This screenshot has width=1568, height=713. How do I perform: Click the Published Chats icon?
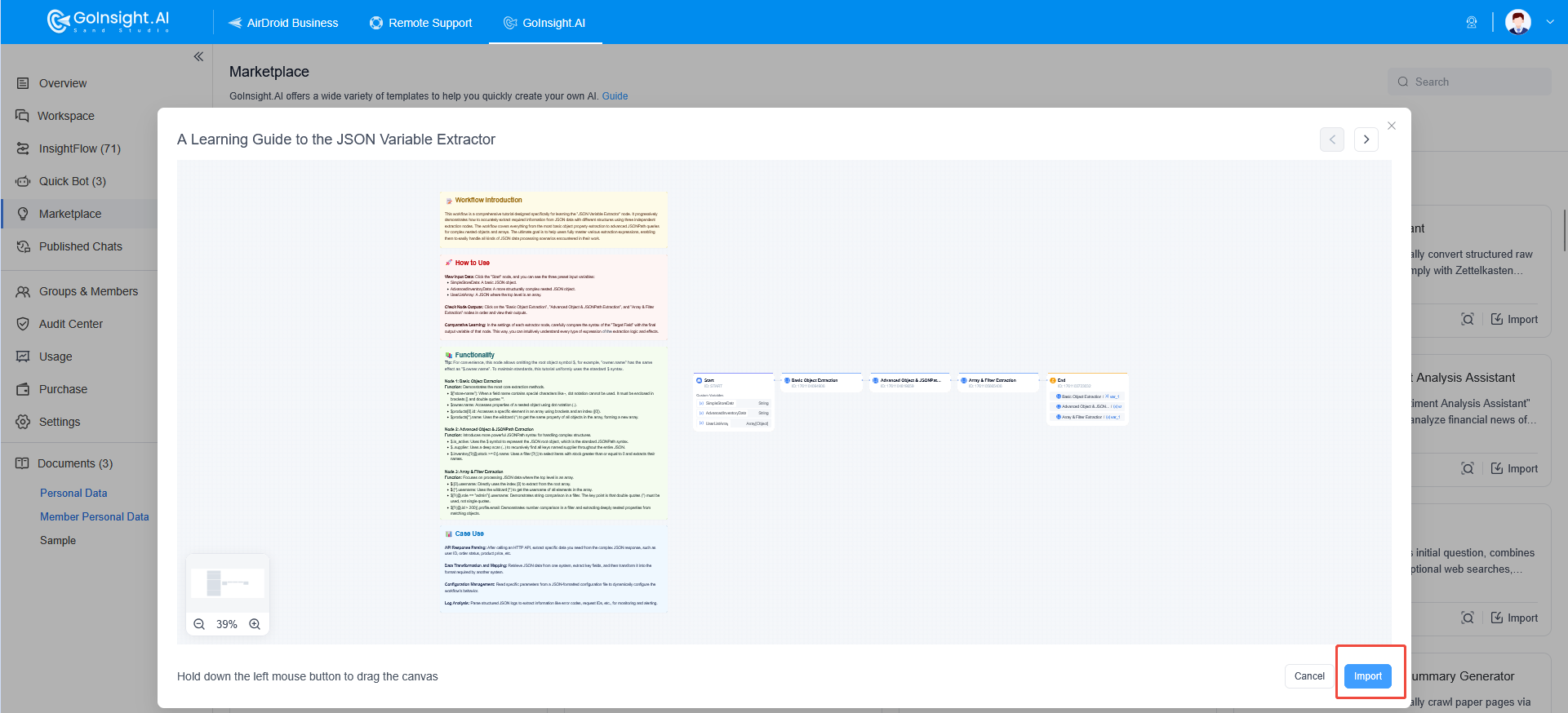click(23, 246)
